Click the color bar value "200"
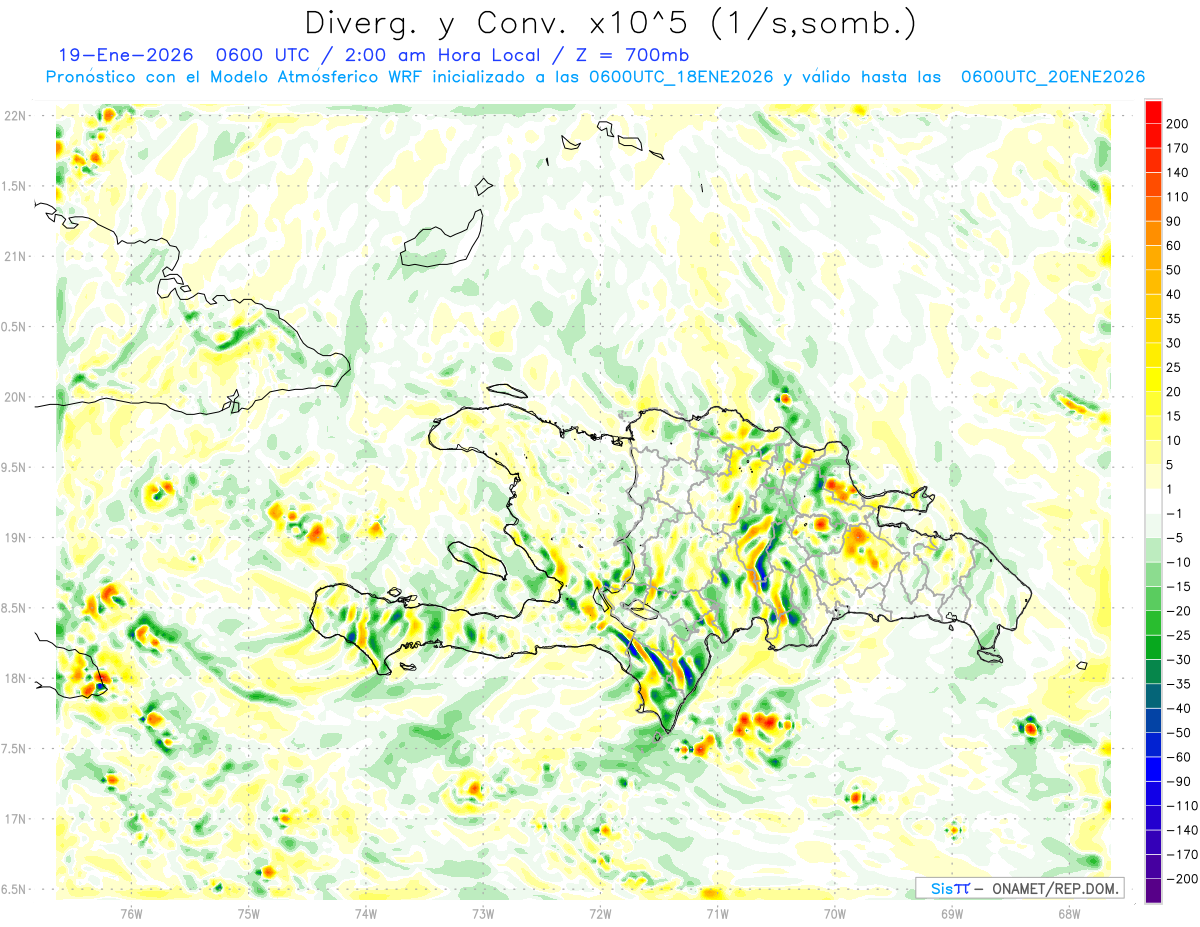This screenshot has width=1200, height=927. pos(1178,124)
